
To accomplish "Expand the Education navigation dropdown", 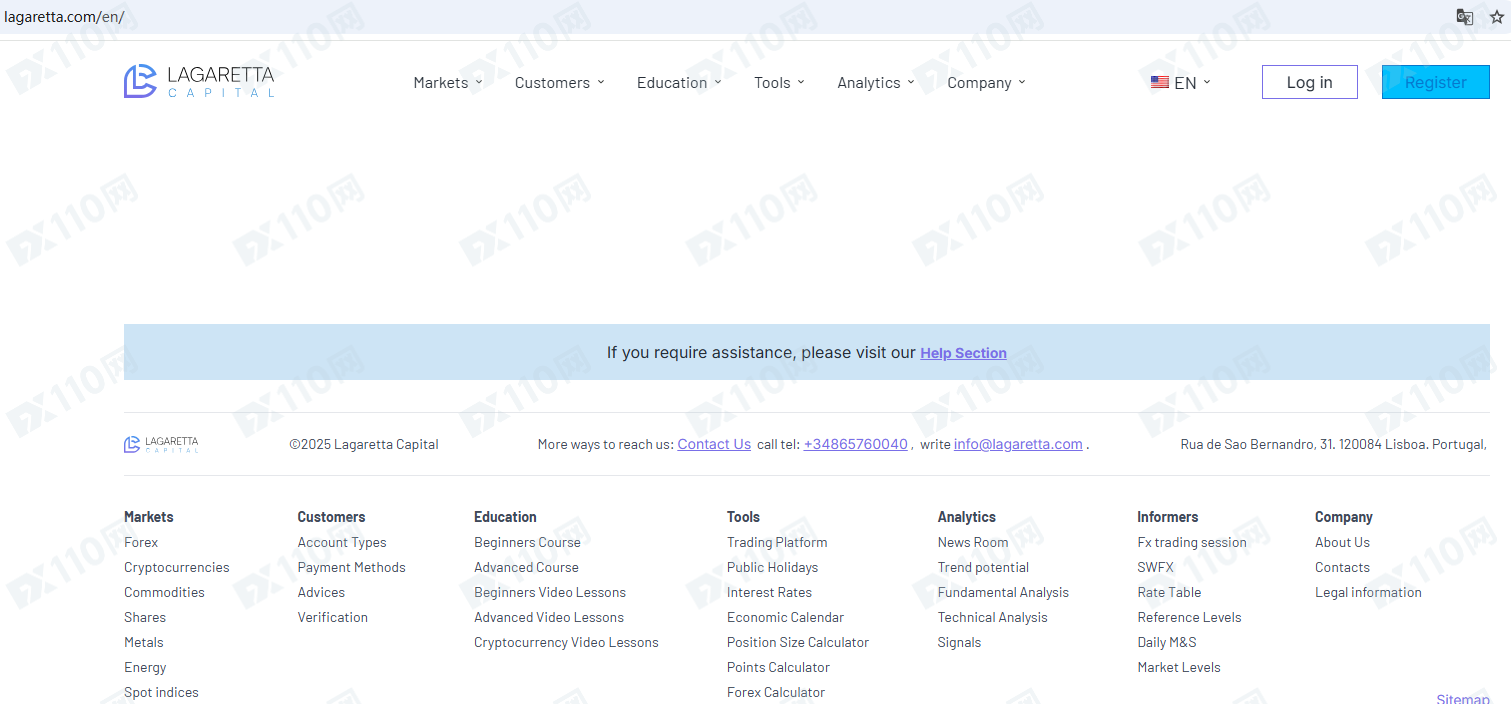I will point(678,83).
